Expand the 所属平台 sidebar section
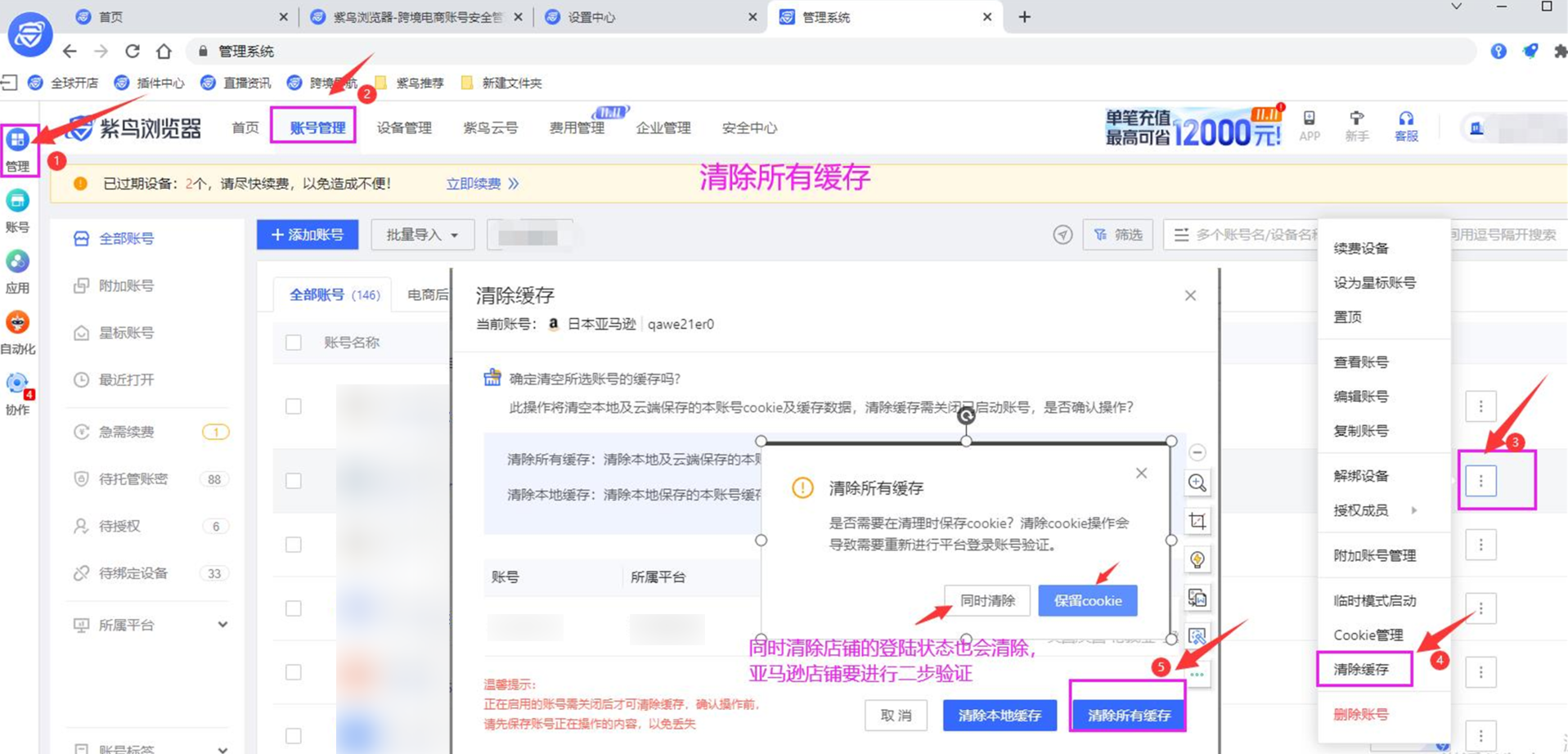Image resolution: width=1568 pixels, height=754 pixels. tap(222, 625)
